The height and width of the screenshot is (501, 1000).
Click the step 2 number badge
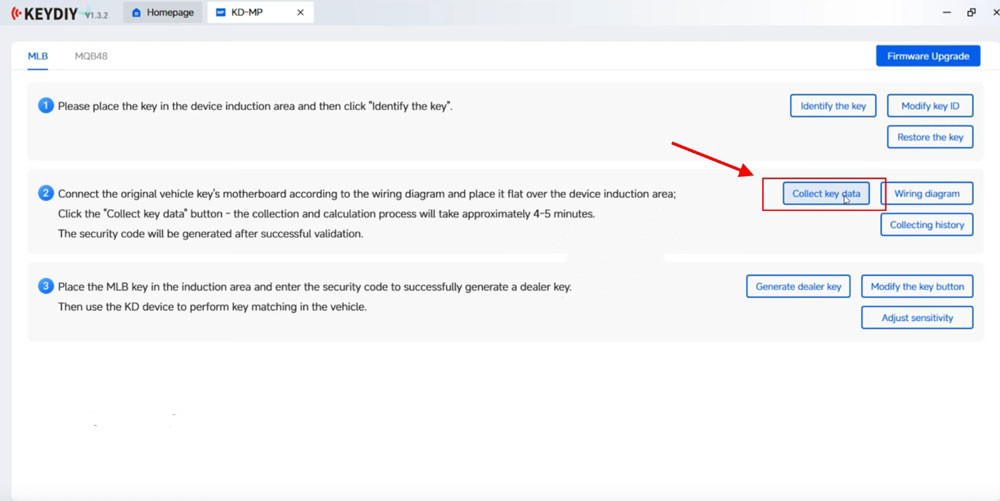46,193
